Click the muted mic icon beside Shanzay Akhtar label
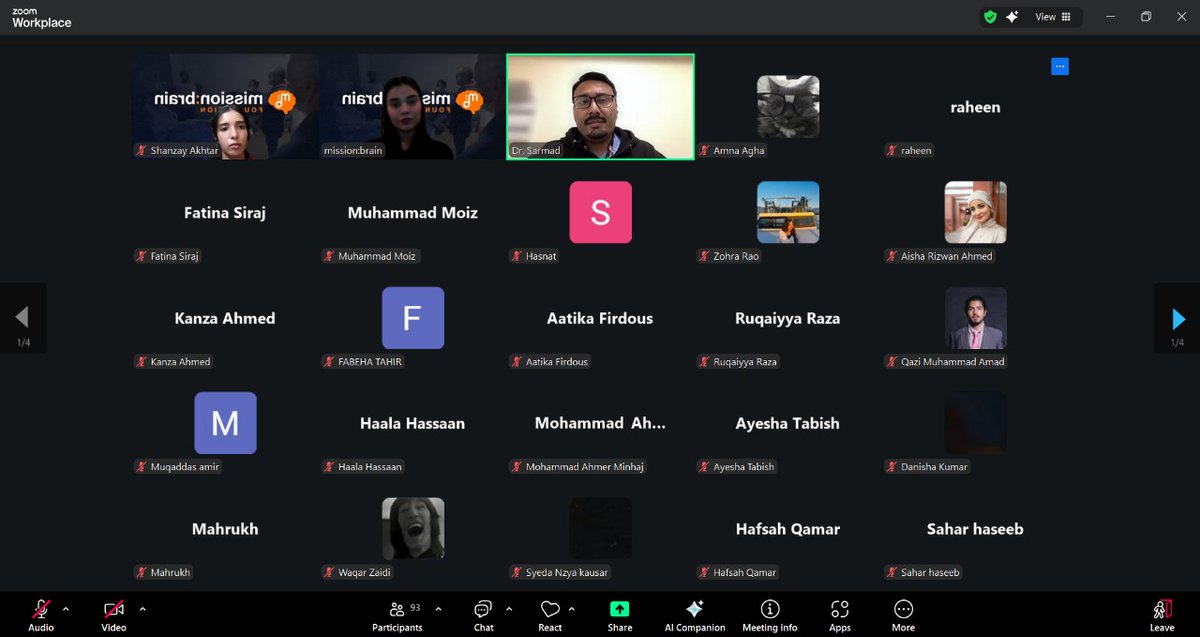 click(142, 151)
